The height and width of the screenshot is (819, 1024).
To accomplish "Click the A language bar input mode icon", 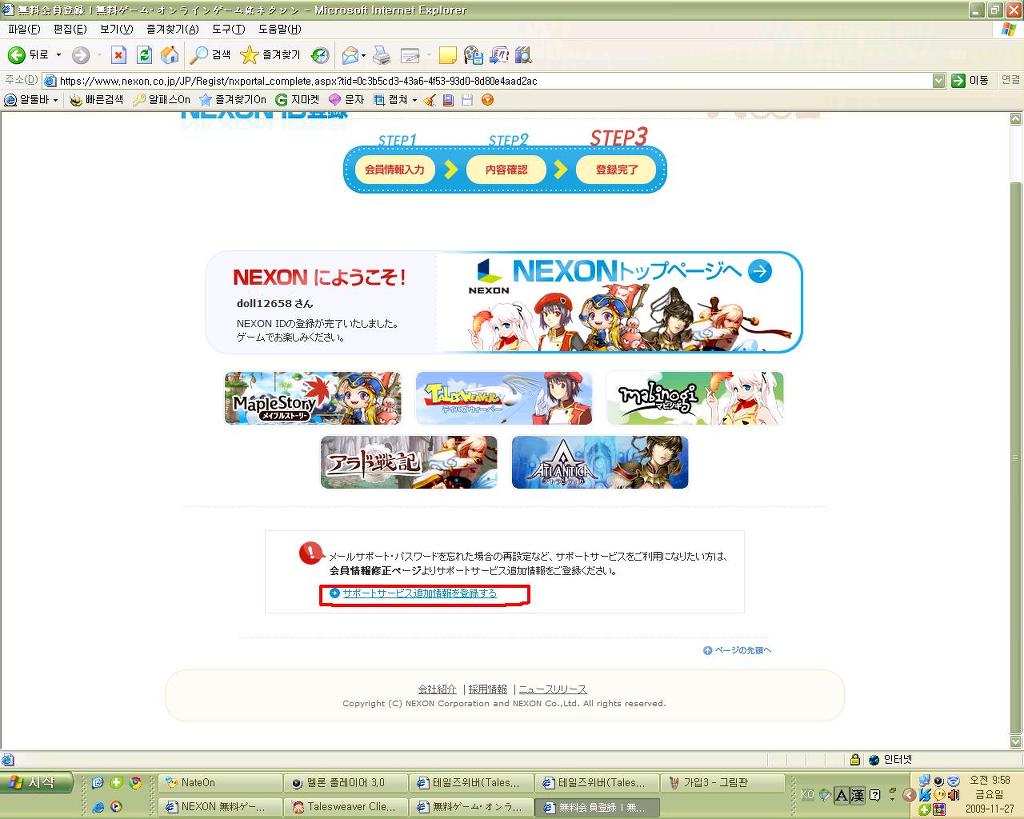I will 840,795.
